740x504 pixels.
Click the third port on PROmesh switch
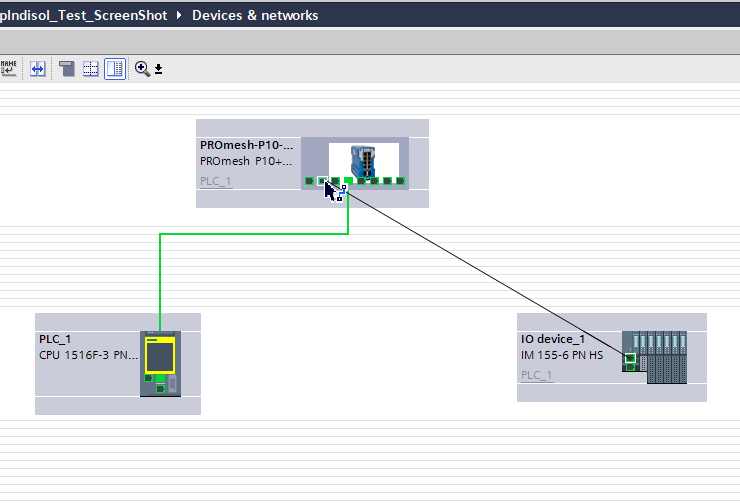point(335,181)
